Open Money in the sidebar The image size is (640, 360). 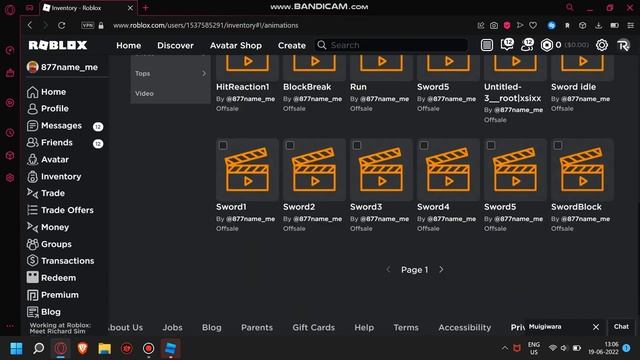click(48, 227)
